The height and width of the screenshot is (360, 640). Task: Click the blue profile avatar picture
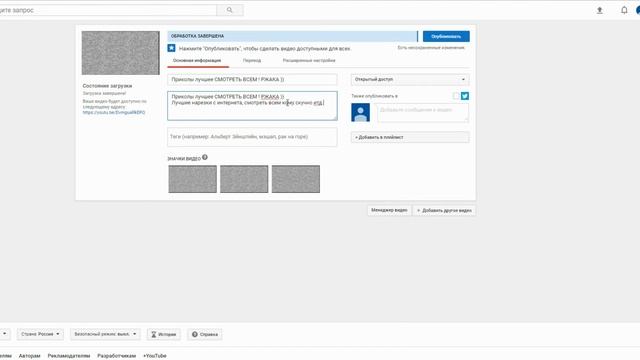(x=360, y=112)
